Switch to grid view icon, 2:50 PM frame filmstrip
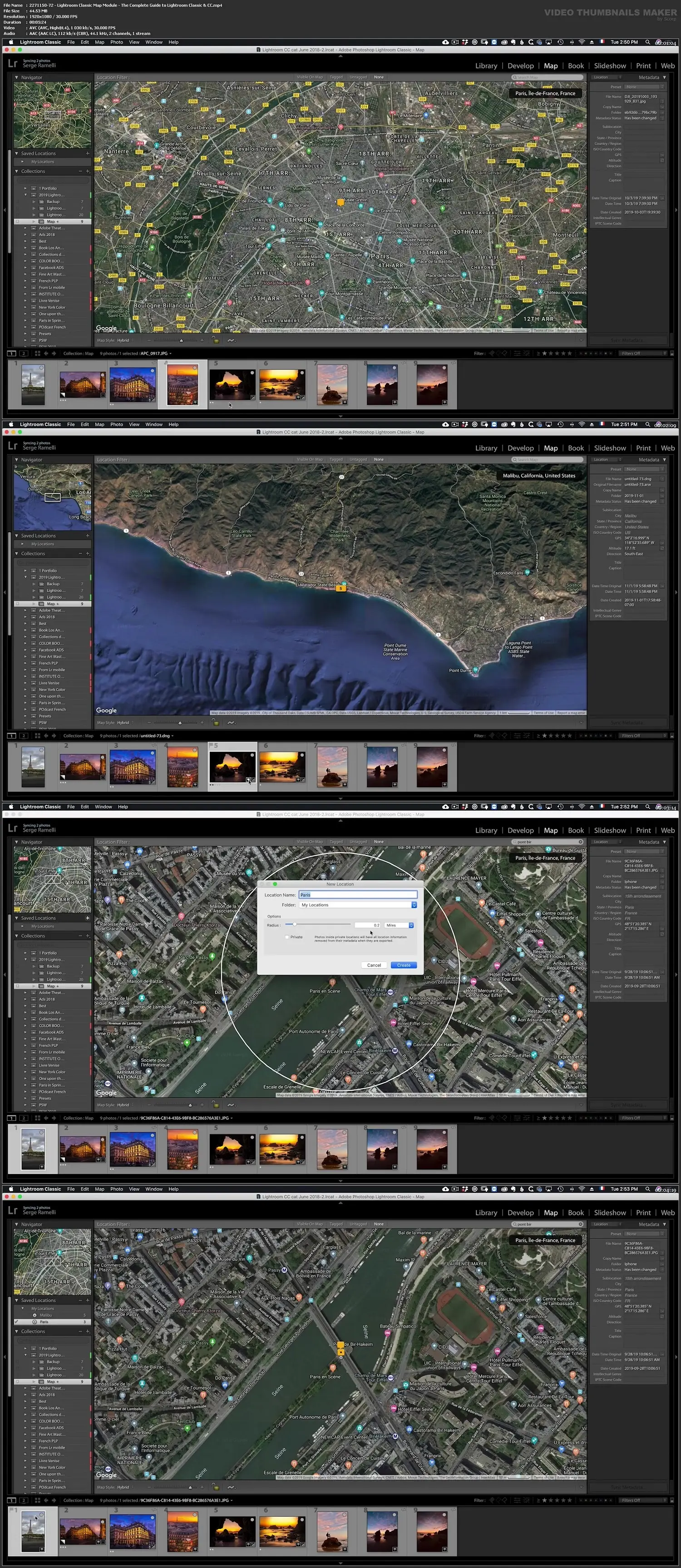The image size is (681, 1568). [38, 353]
